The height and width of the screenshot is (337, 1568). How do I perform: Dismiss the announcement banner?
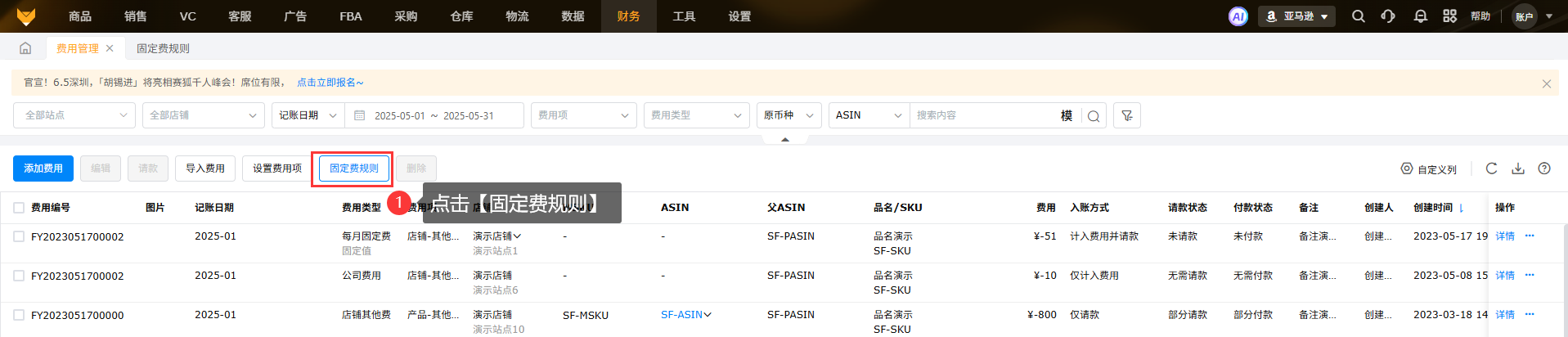point(1546,83)
